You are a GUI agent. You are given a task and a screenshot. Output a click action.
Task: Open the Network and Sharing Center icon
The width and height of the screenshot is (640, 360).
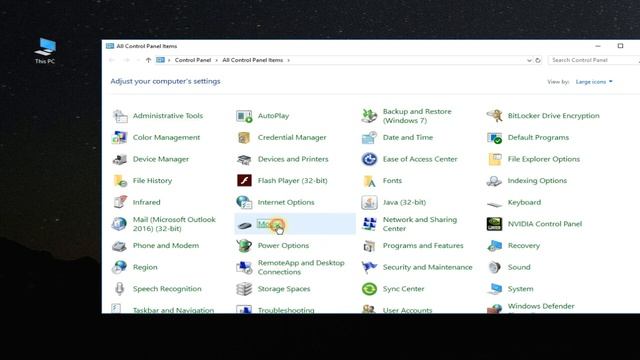(x=369, y=224)
